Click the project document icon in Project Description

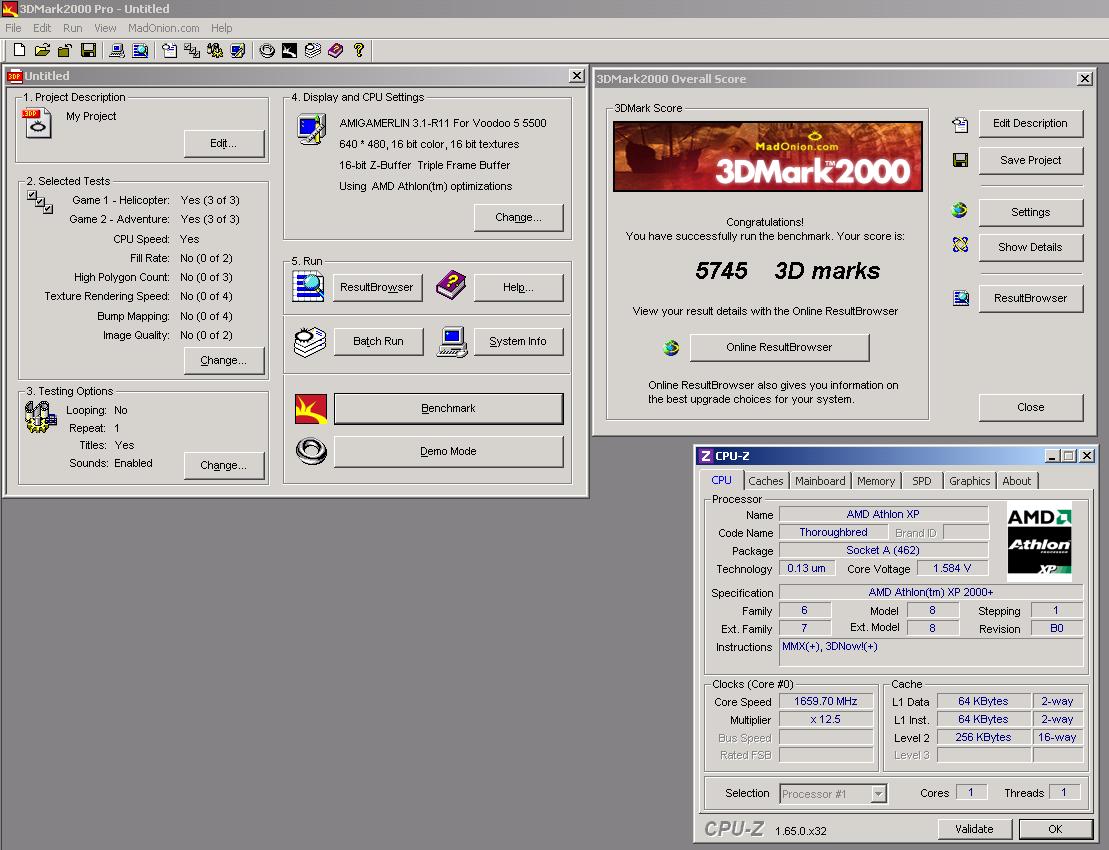point(37,123)
